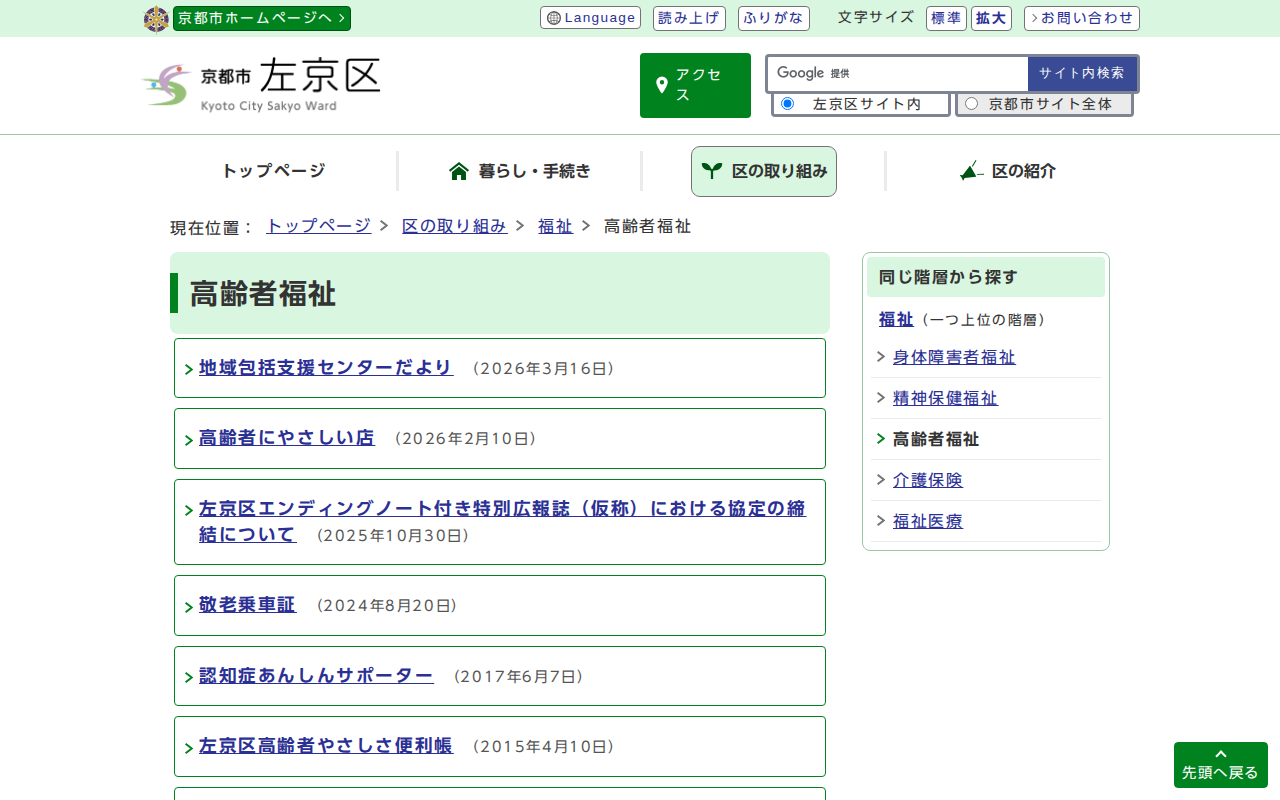Click the mountain icon for 区の紹介
The height and width of the screenshot is (800, 1280).
pyautogui.click(x=971, y=171)
